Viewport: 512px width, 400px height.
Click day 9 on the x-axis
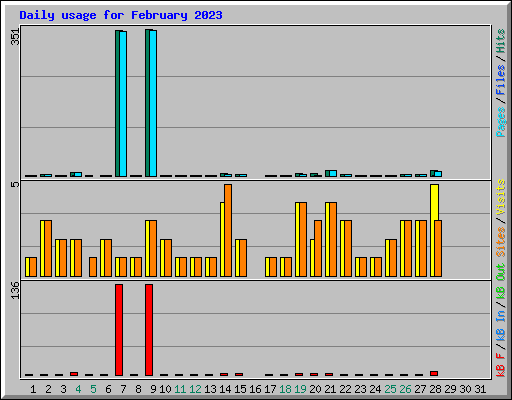[153, 389]
